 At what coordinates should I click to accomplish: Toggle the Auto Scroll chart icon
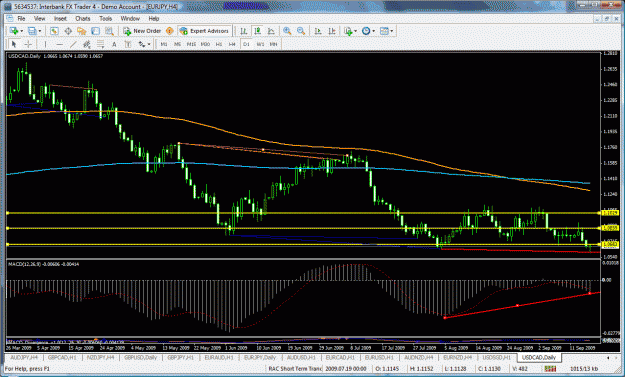318,31
